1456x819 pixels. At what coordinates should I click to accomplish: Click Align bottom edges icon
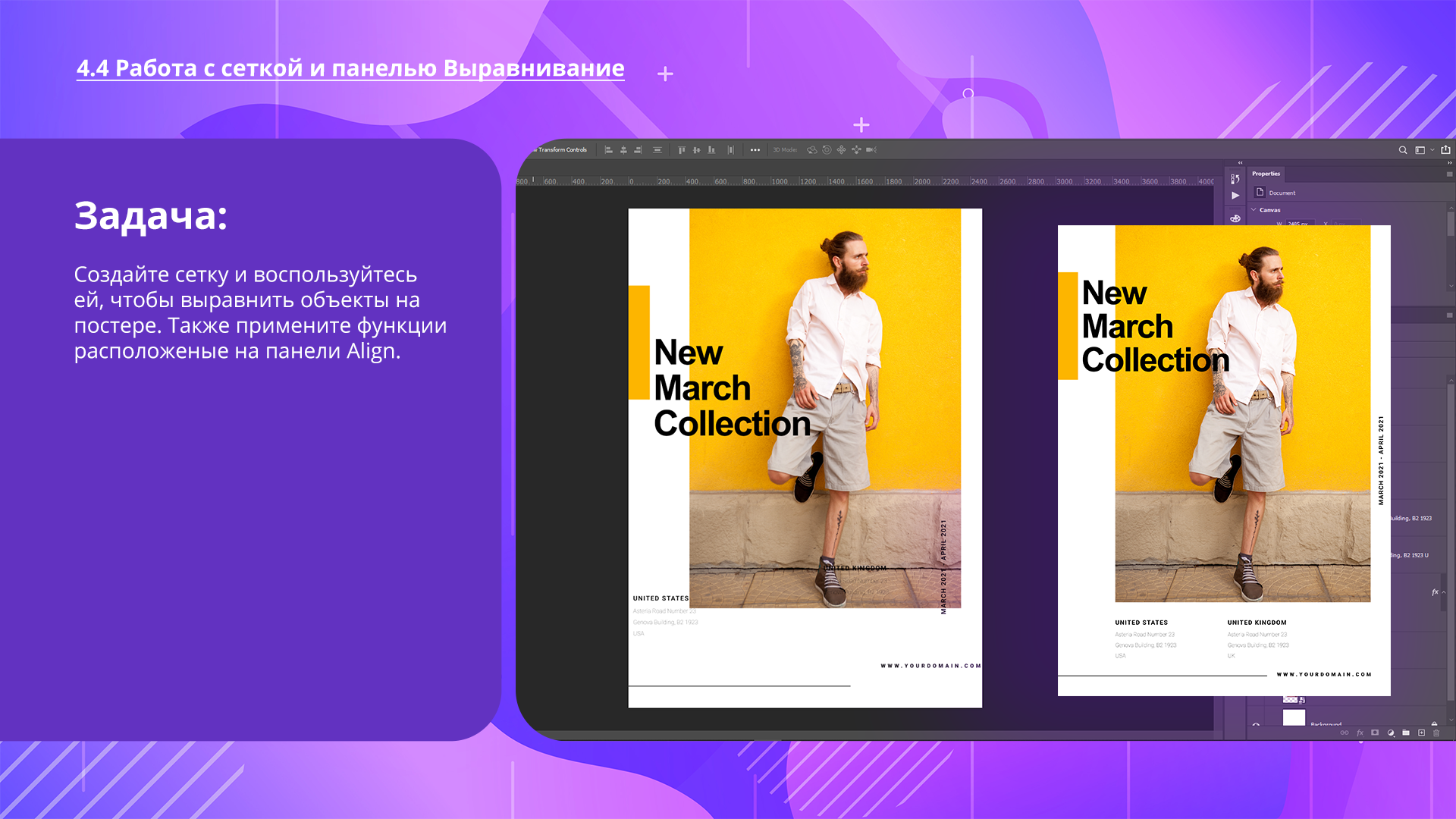click(x=711, y=150)
